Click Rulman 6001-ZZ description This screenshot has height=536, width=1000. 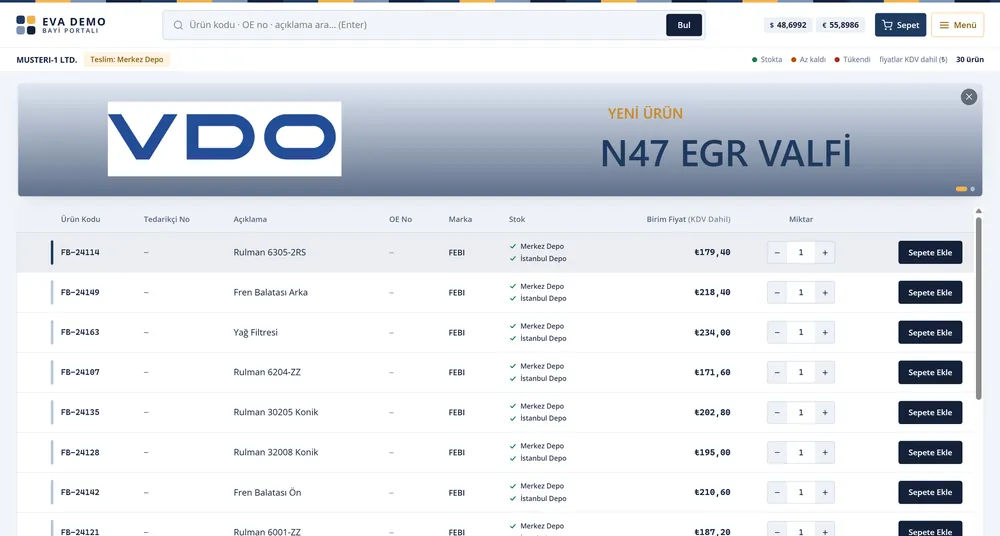[267, 532]
